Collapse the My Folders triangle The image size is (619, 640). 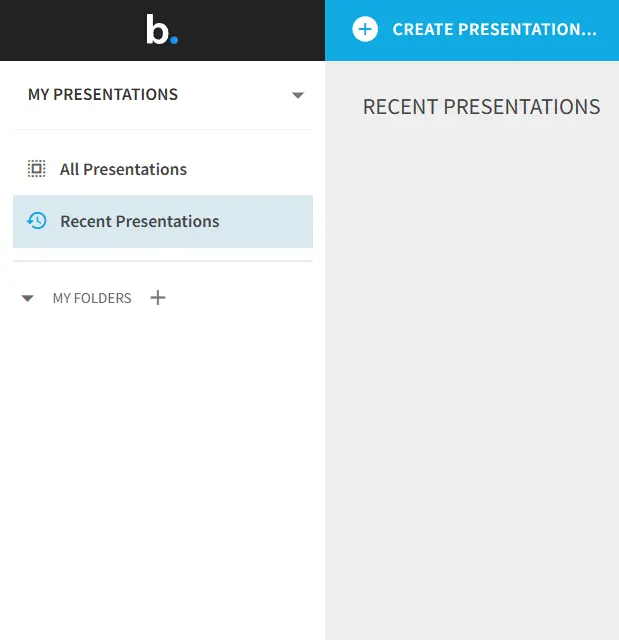click(27, 298)
